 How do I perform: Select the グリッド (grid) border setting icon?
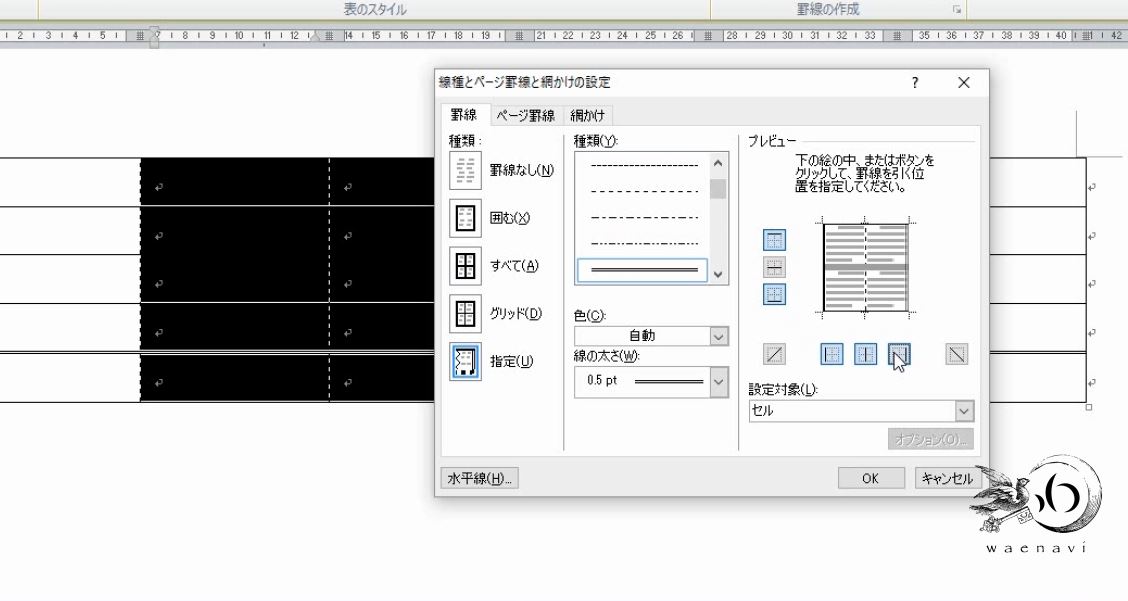point(465,313)
